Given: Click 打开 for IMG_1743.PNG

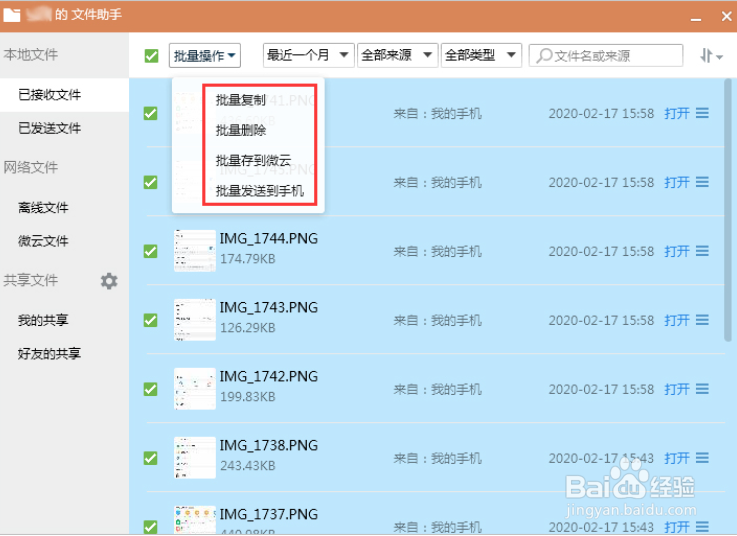Looking at the screenshot, I should pos(677,320).
